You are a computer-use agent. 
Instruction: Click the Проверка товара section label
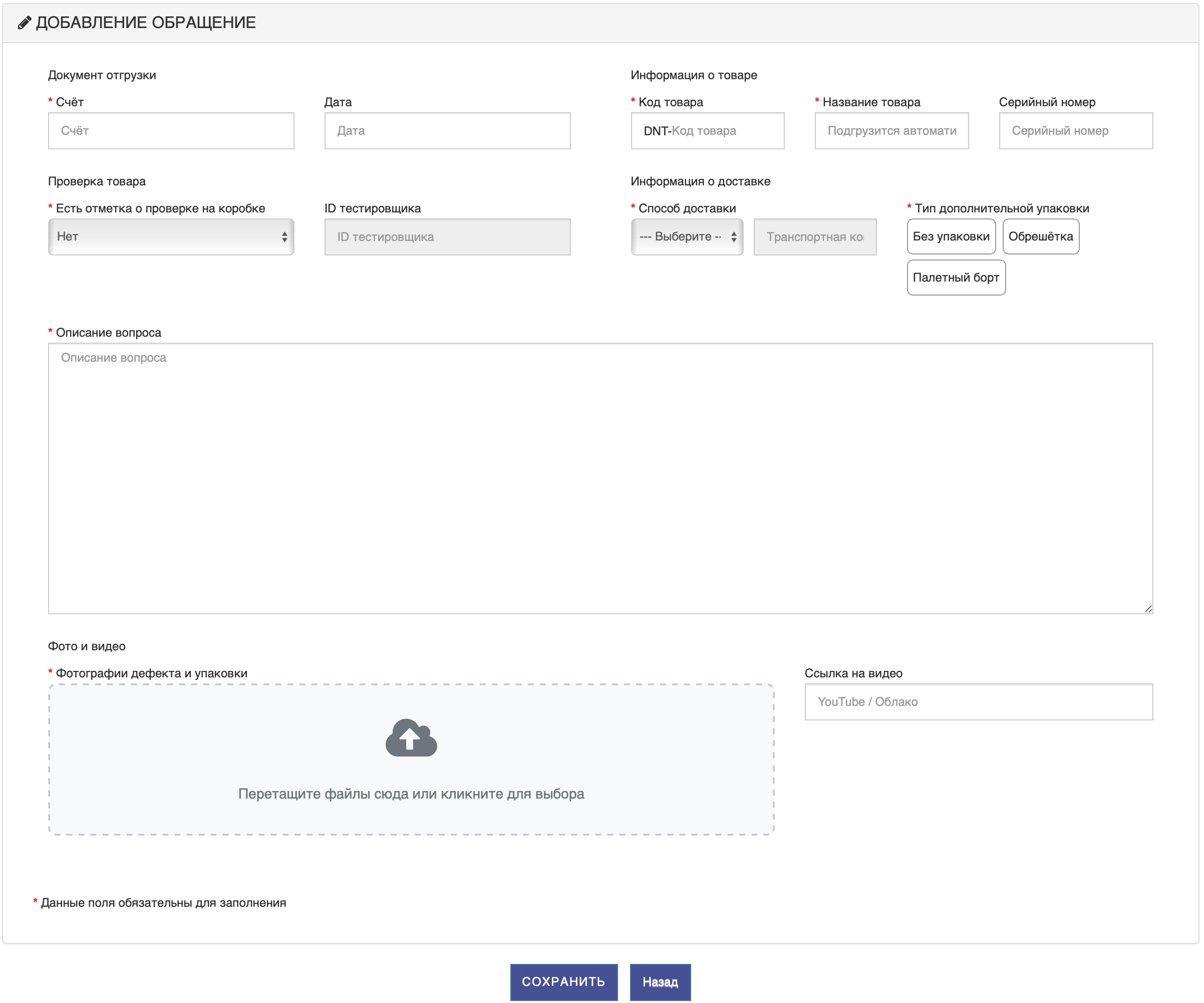(x=97, y=181)
